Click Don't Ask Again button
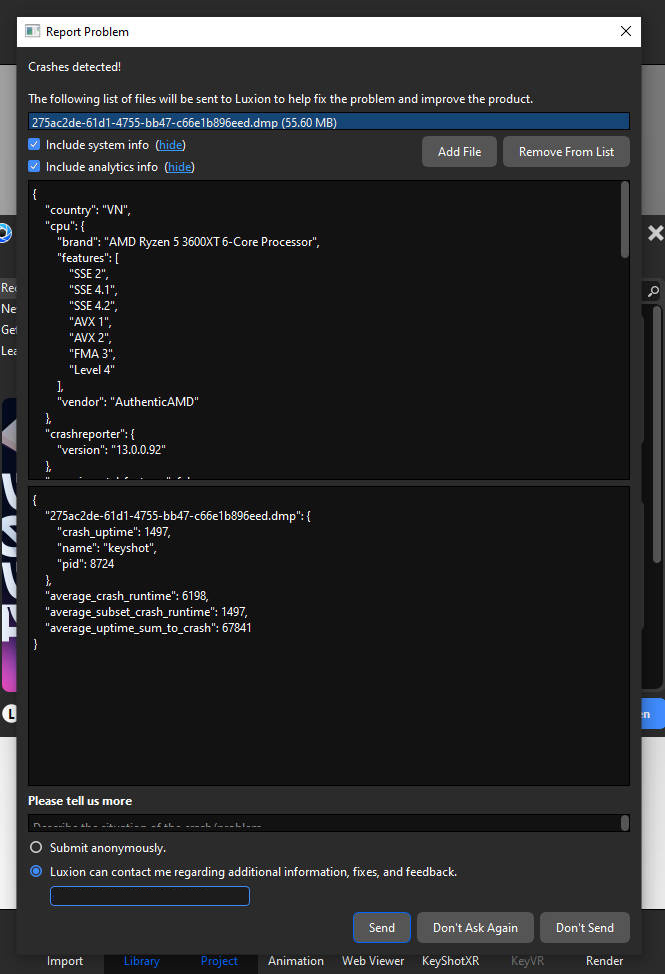665x974 pixels. pyautogui.click(x=475, y=927)
